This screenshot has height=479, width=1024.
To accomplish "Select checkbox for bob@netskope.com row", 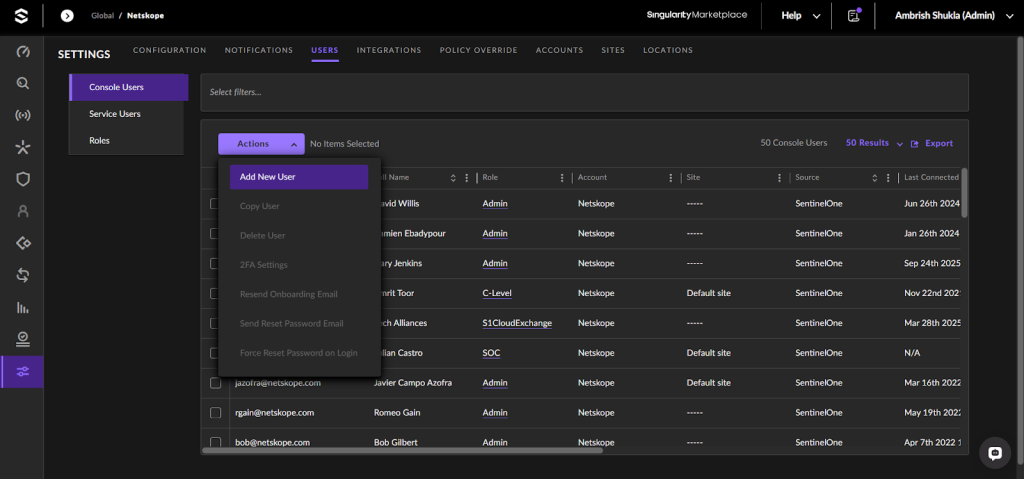I will click(x=215, y=442).
